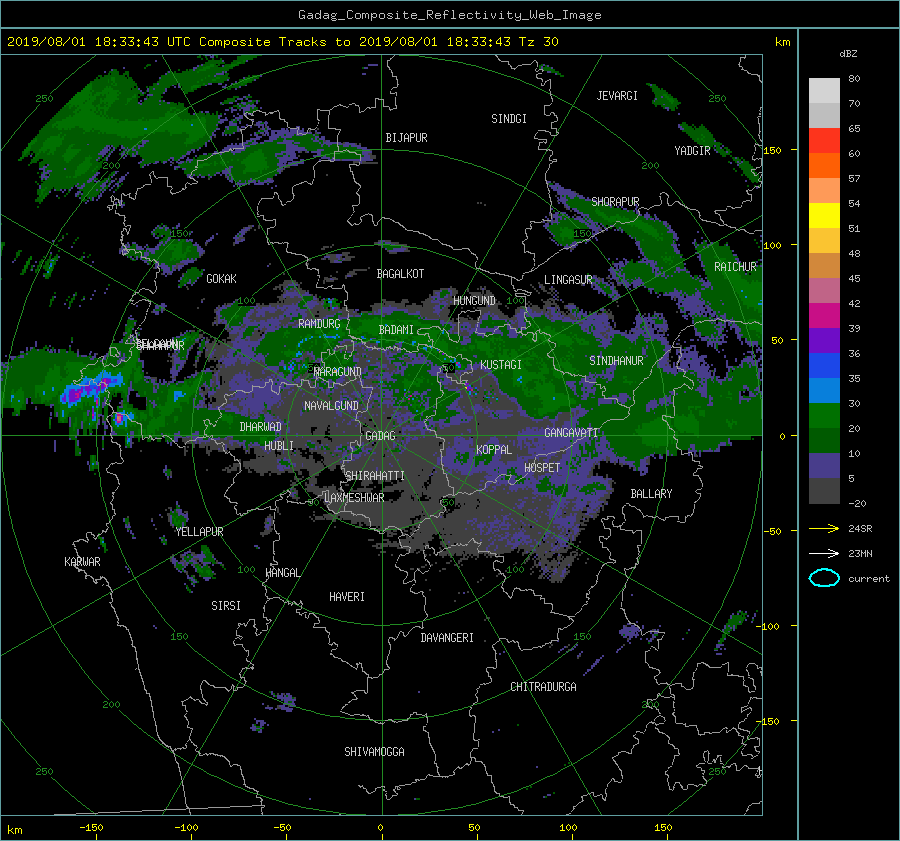Pick the red 60-65 dBZ swatch
The height and width of the screenshot is (841, 900).
pyautogui.click(x=824, y=140)
